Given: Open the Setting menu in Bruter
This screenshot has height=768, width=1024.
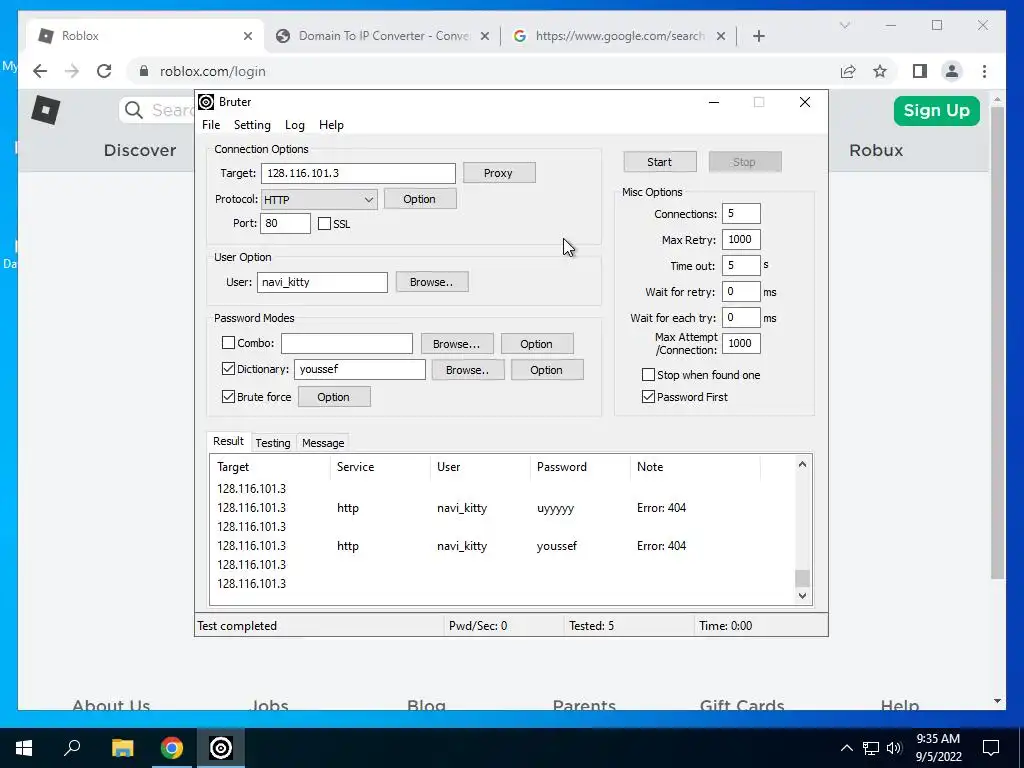Looking at the screenshot, I should click(x=252, y=125).
